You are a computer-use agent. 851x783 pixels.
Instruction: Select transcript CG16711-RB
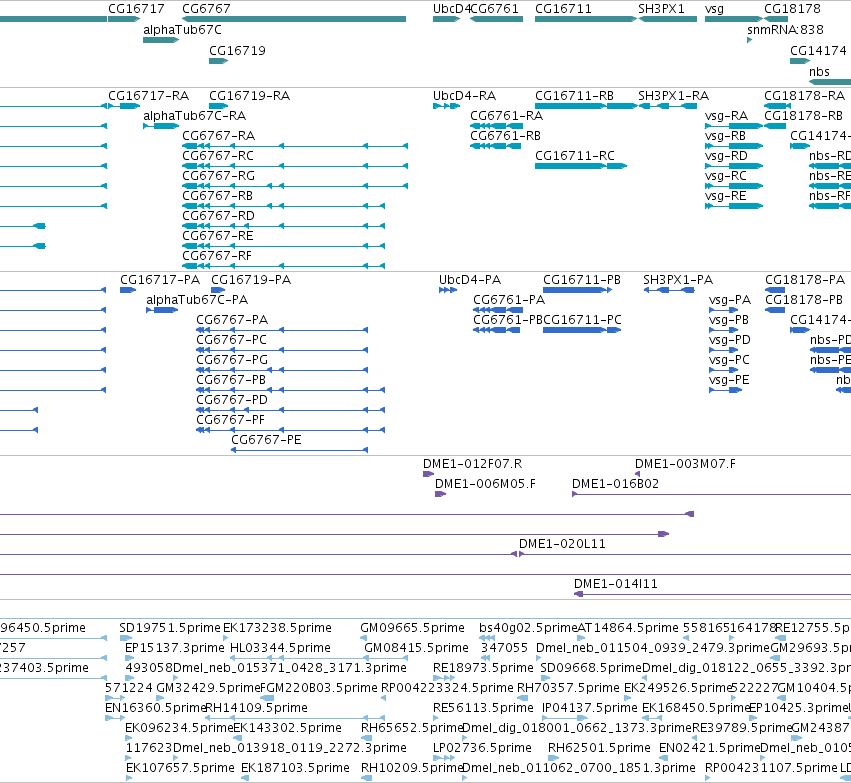pyautogui.click(x=575, y=96)
